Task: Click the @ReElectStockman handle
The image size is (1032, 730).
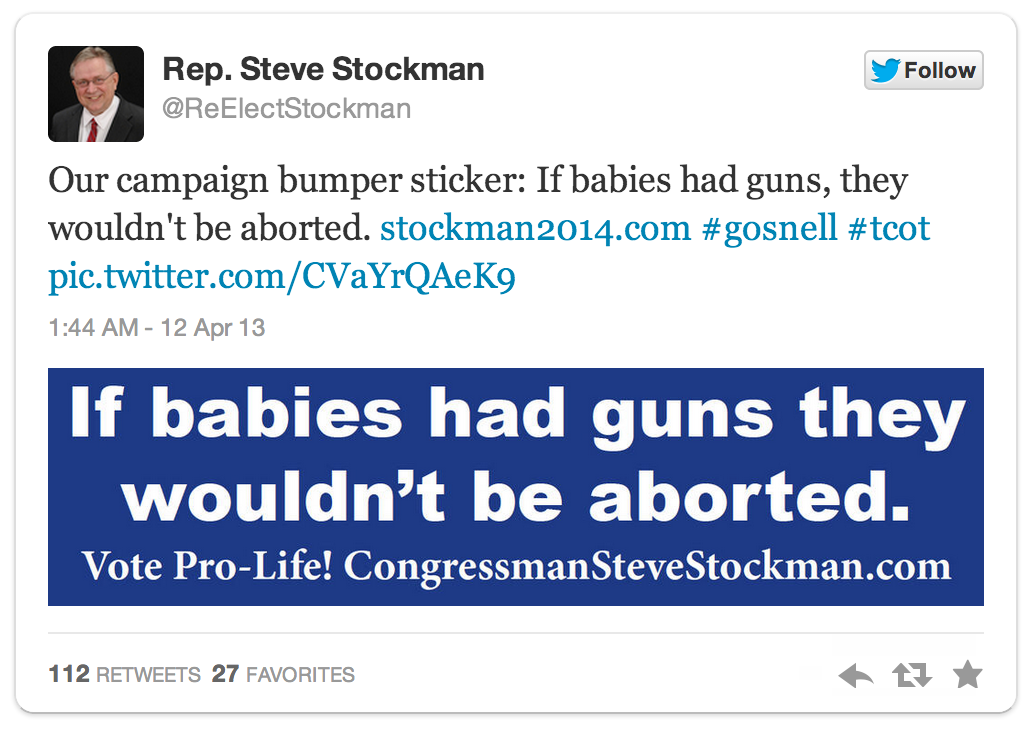Action: tap(286, 108)
